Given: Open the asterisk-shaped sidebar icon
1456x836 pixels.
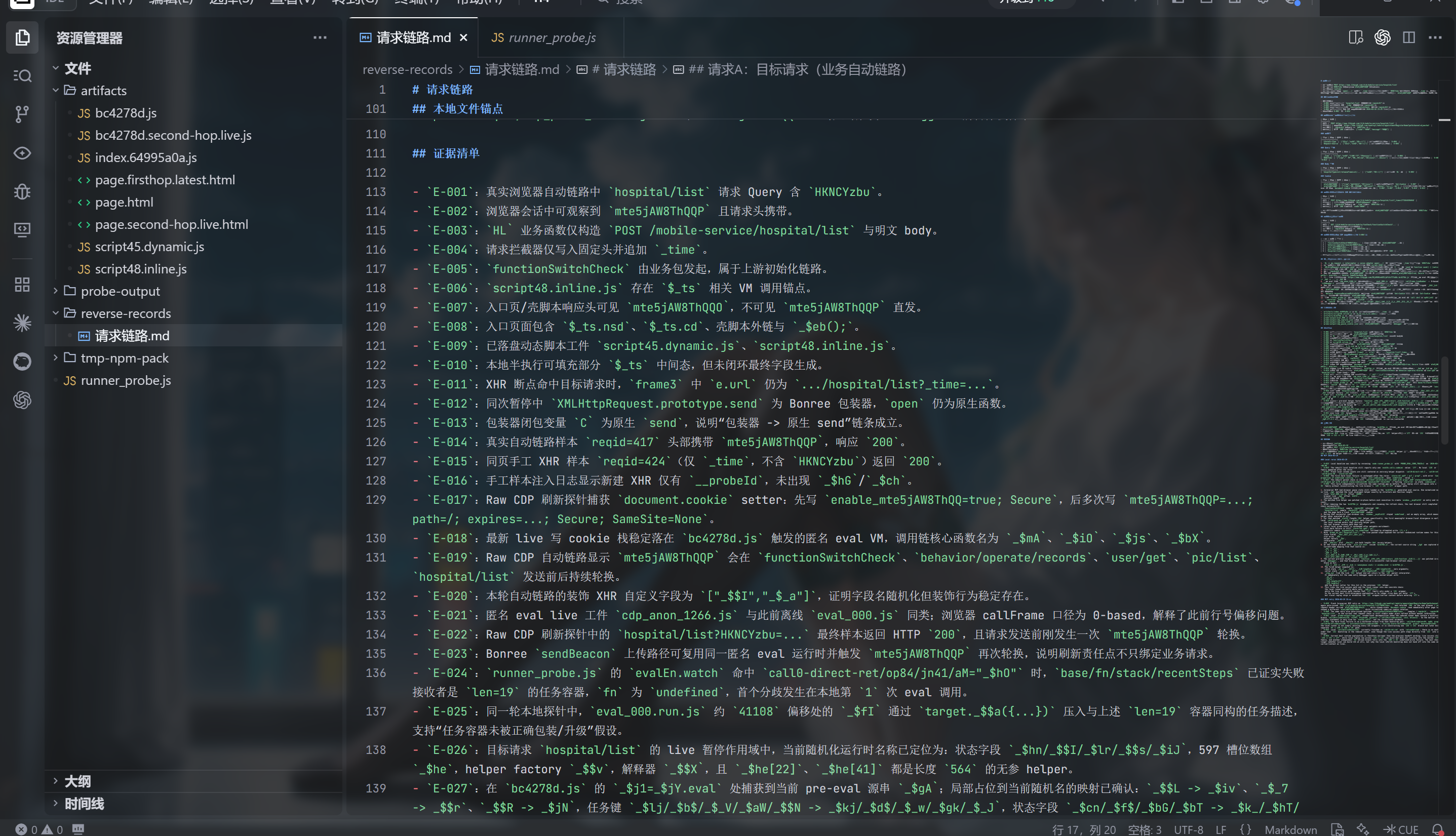Looking at the screenshot, I should pos(22,323).
